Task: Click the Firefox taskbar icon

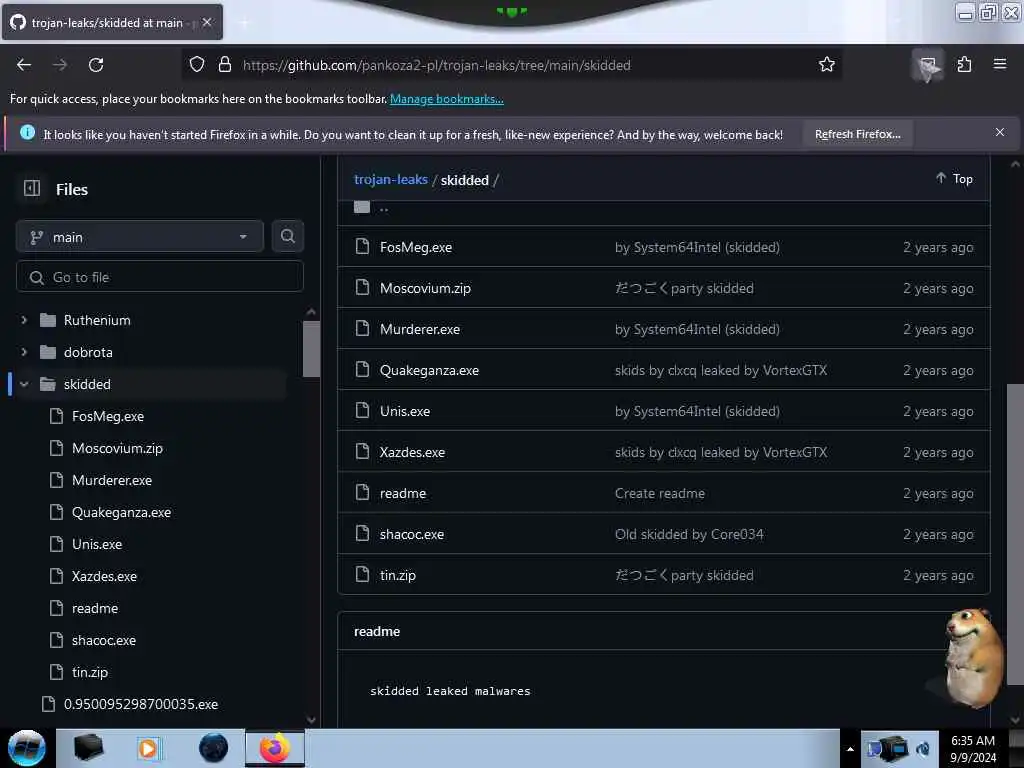Action: (x=275, y=748)
